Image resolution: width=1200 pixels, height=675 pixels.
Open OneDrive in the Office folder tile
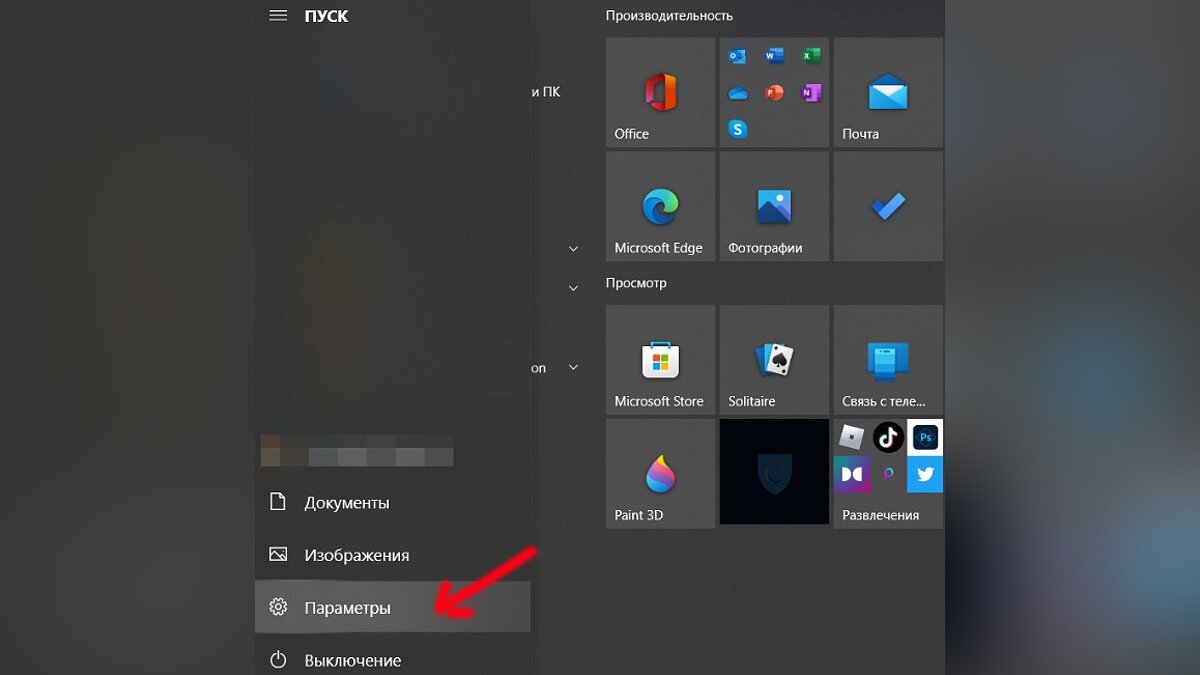click(738, 93)
